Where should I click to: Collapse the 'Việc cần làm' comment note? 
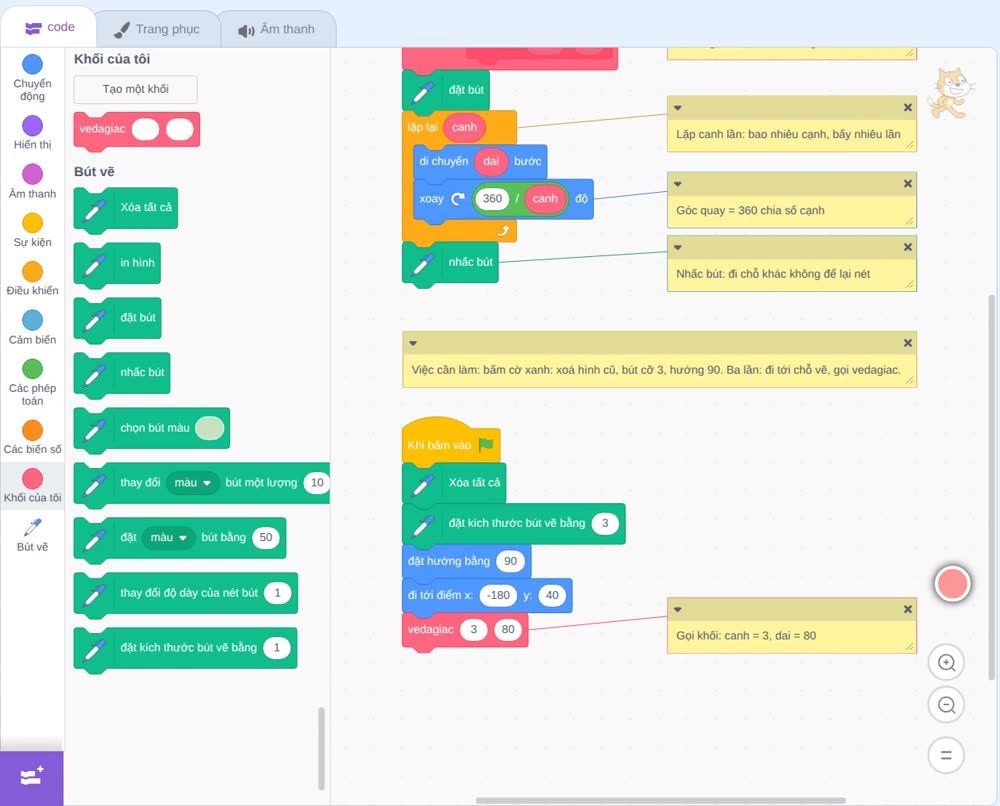coord(413,343)
